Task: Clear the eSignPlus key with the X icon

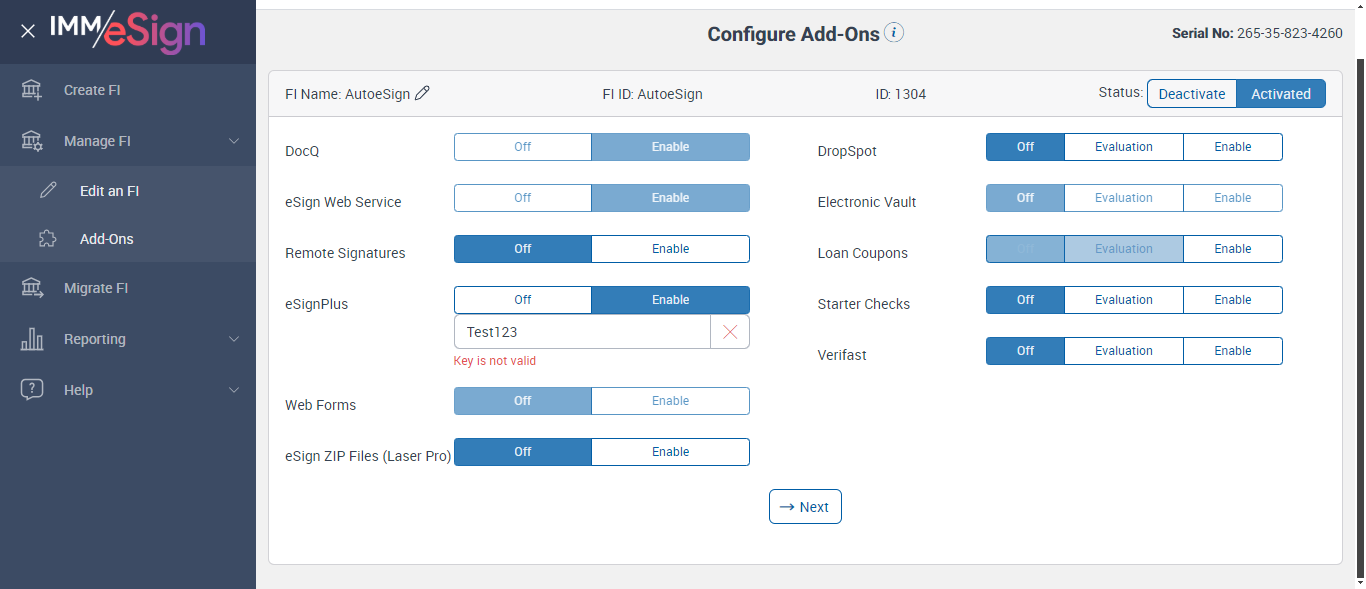Action: pyautogui.click(x=730, y=332)
